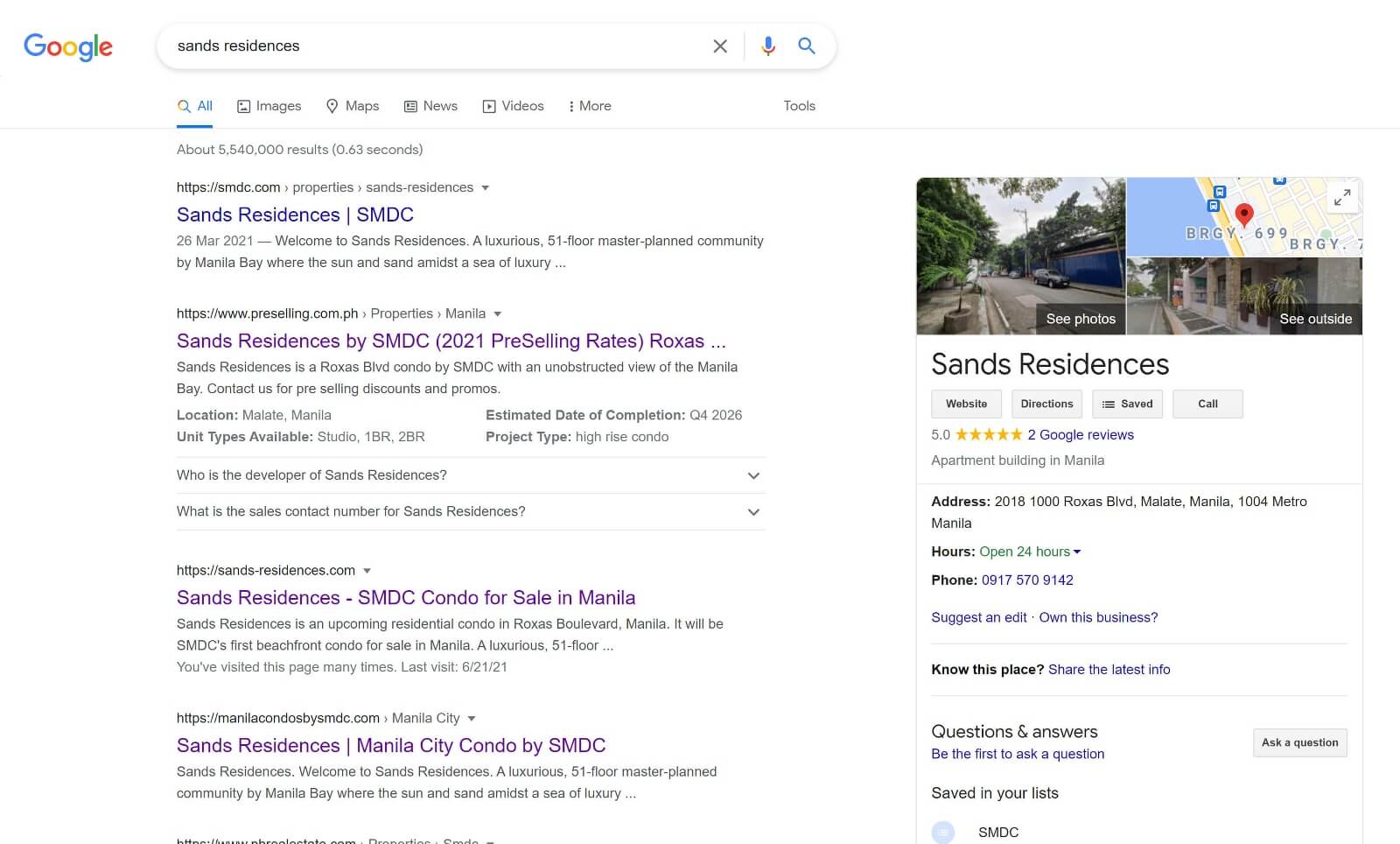Click the five-star rating stars
Screen dimensions: 1400x844
[989, 435]
